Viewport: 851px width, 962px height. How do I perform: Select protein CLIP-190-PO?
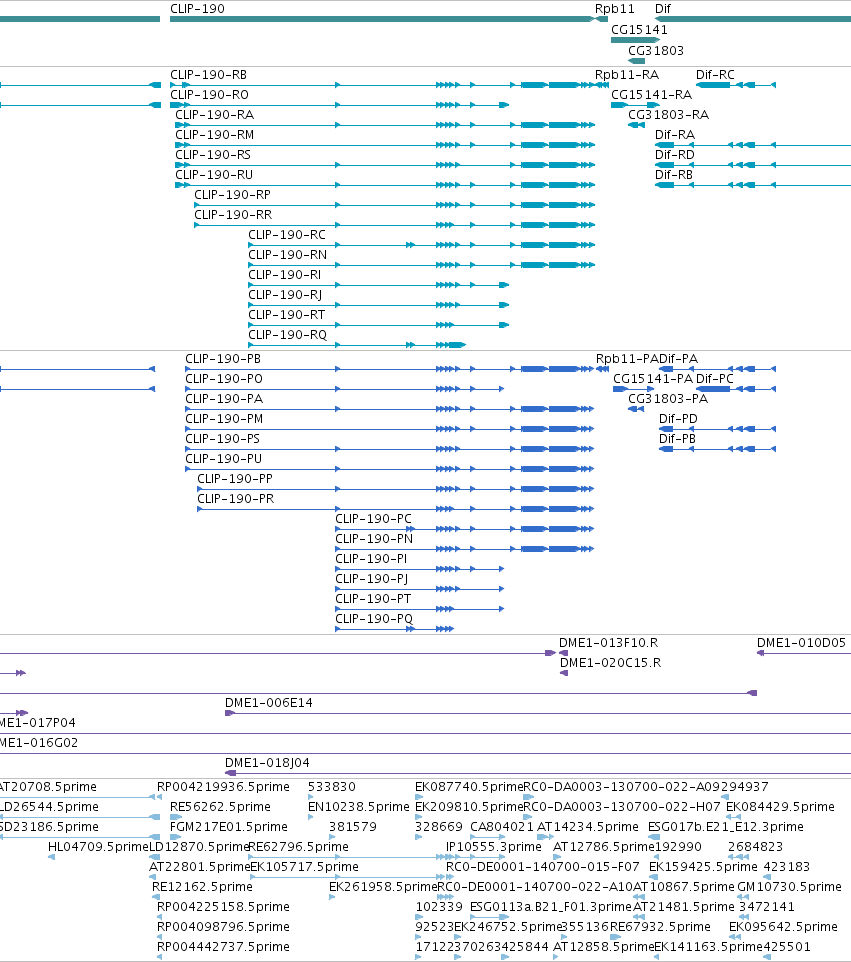pyautogui.click(x=223, y=379)
